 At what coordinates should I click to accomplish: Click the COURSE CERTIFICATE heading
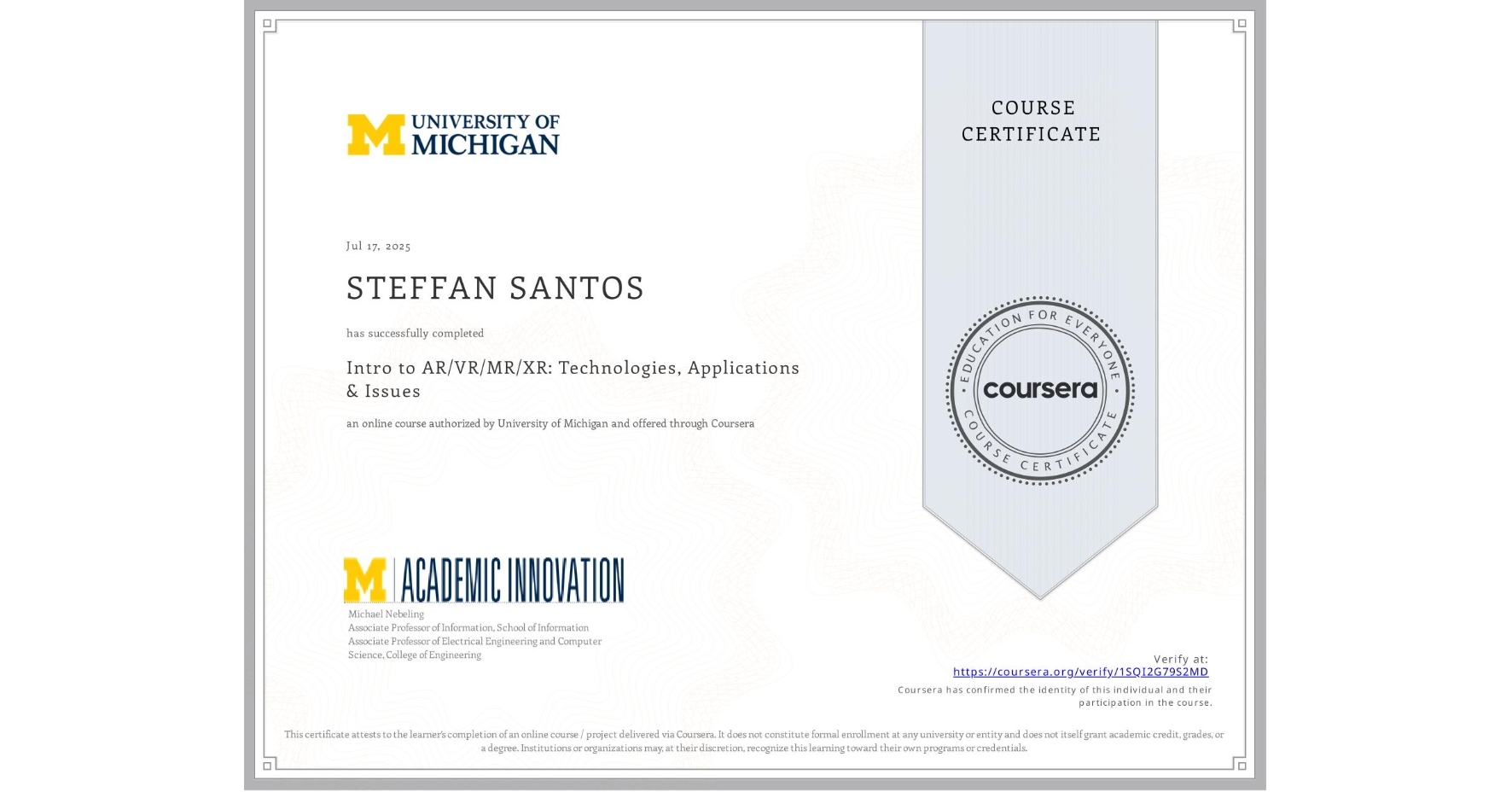click(x=1032, y=121)
